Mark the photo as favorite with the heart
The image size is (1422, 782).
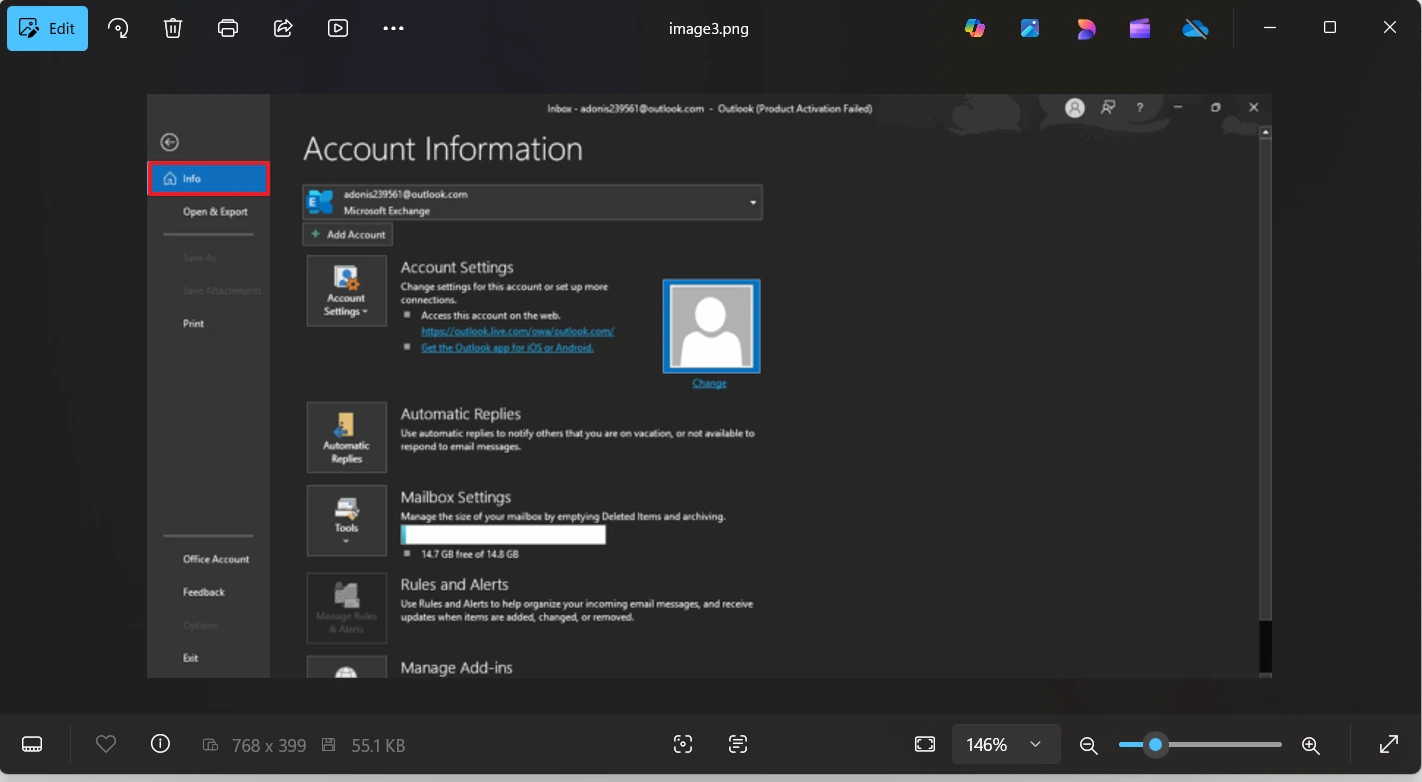(x=106, y=744)
